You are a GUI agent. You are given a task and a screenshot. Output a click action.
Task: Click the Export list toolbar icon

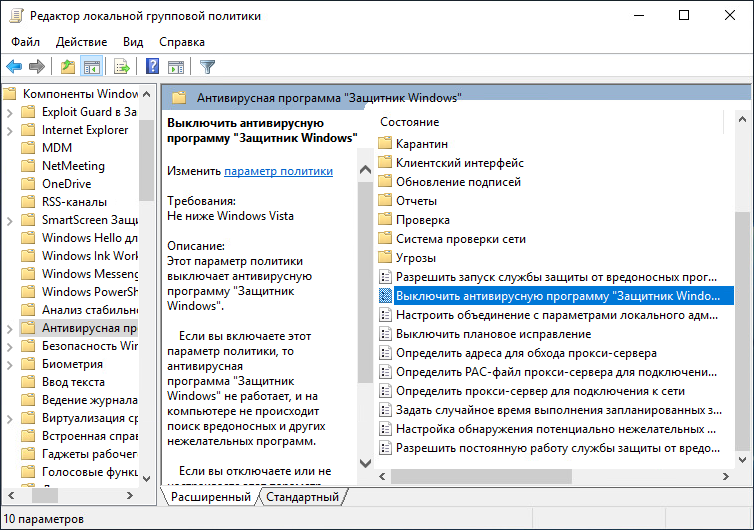click(x=122, y=67)
